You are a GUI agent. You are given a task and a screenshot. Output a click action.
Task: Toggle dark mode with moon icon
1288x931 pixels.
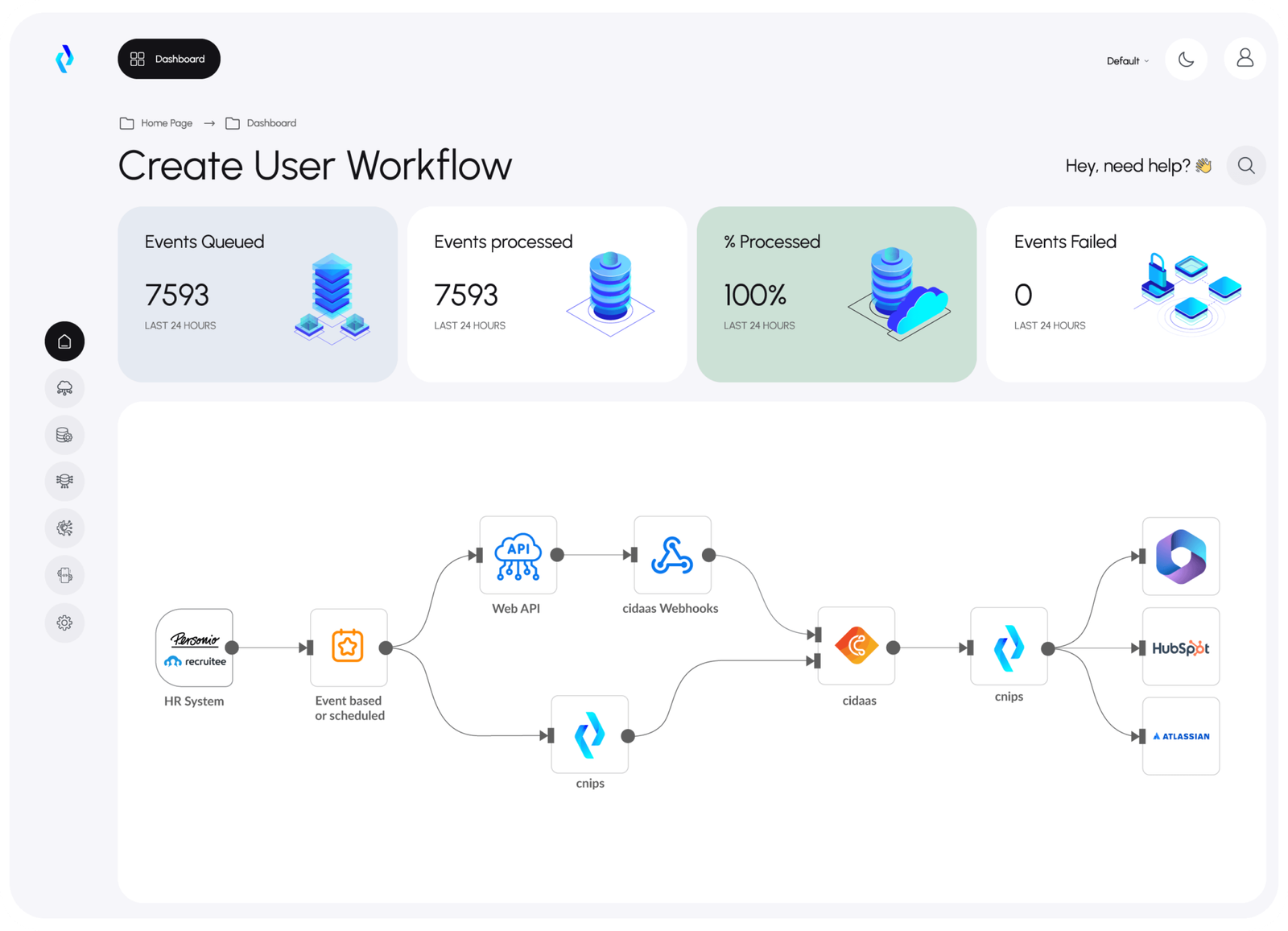[1186, 60]
